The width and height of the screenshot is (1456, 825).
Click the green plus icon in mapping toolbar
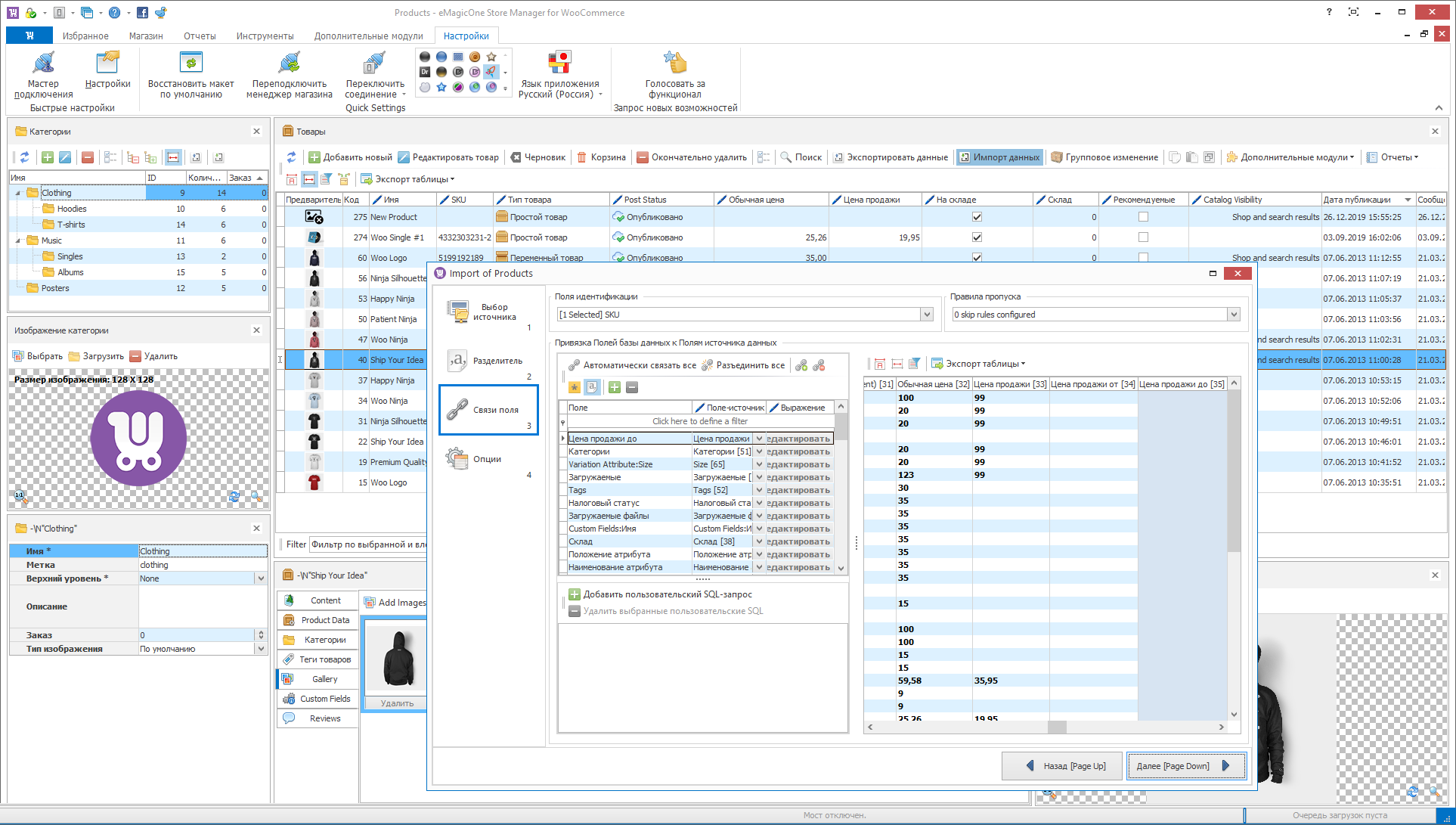[x=615, y=387]
